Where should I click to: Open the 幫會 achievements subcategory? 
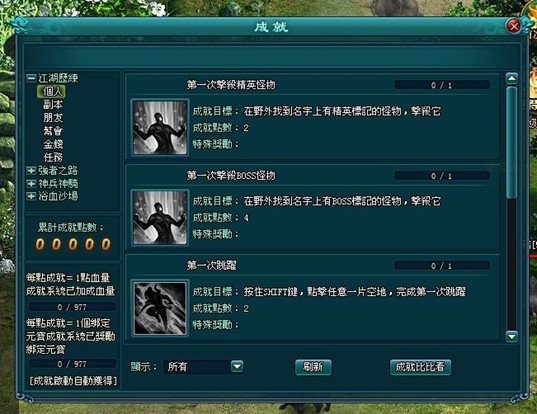click(x=53, y=131)
